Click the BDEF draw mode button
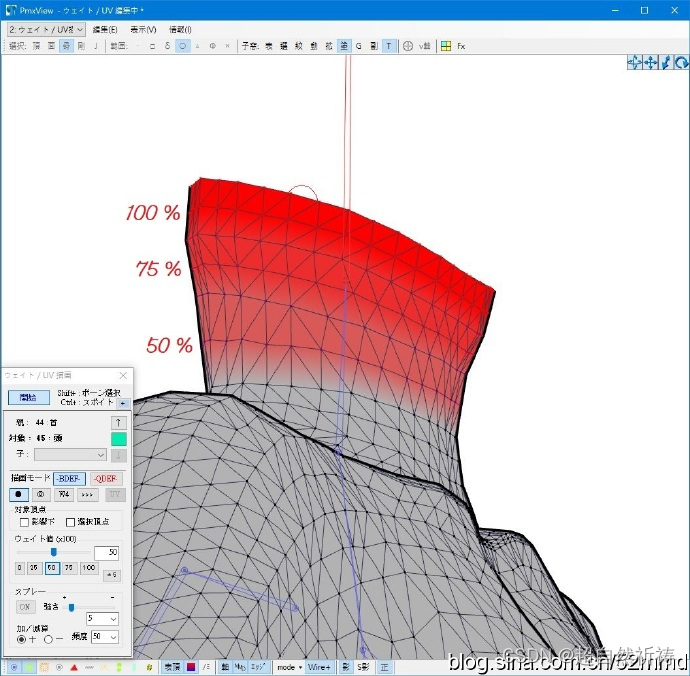690x676 pixels. click(x=69, y=478)
